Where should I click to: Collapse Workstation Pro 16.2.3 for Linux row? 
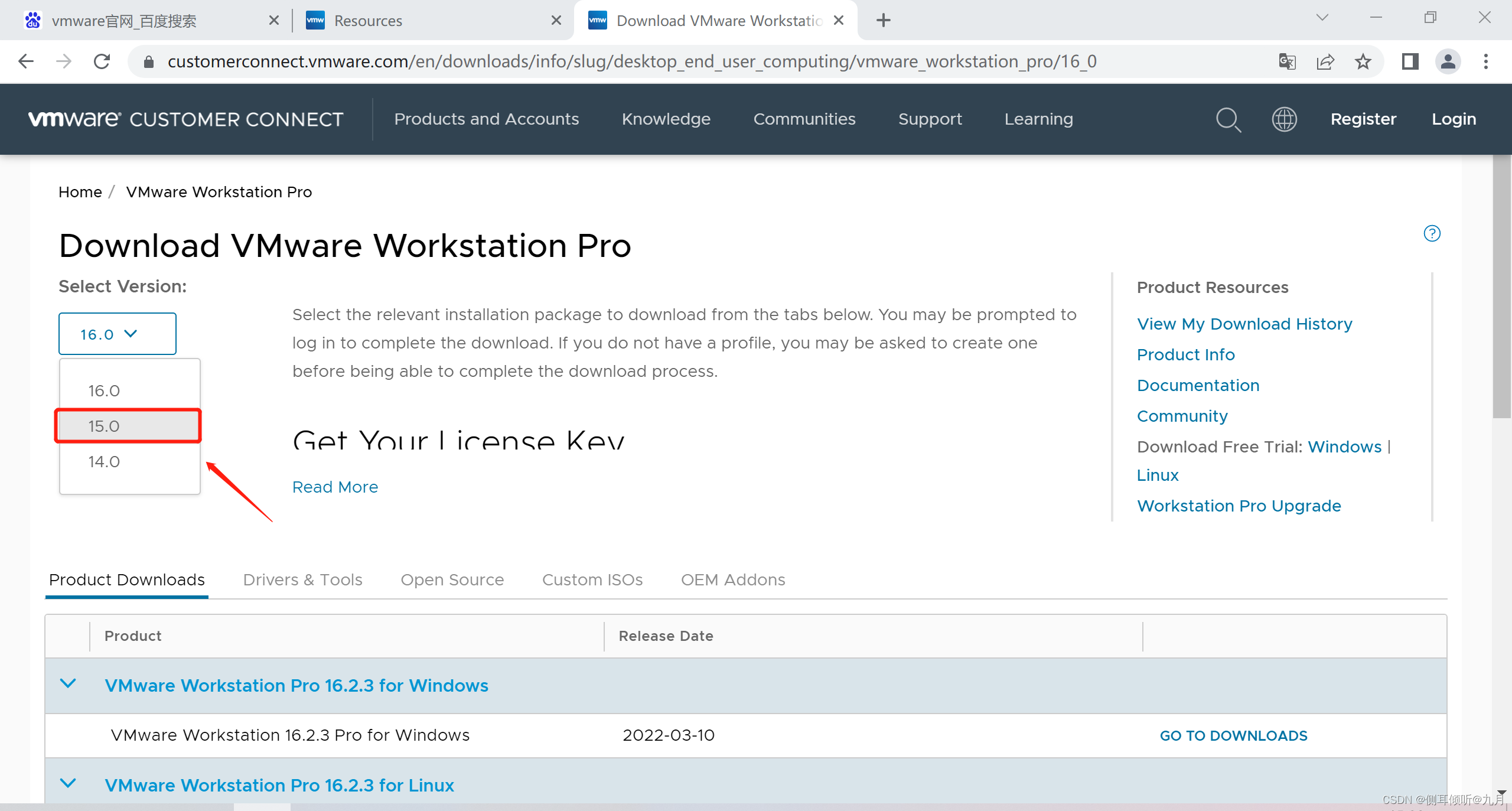68,784
